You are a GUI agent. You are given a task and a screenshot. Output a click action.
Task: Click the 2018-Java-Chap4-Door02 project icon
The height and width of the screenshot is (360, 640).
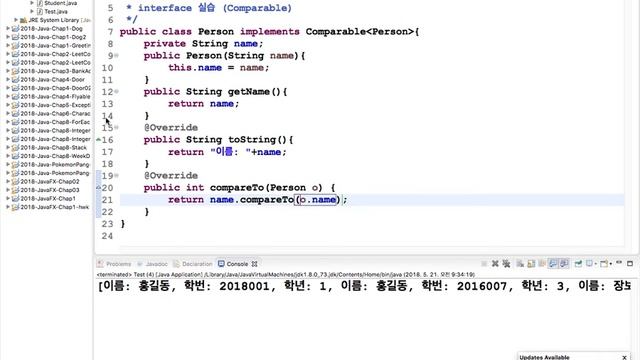(x=15, y=88)
